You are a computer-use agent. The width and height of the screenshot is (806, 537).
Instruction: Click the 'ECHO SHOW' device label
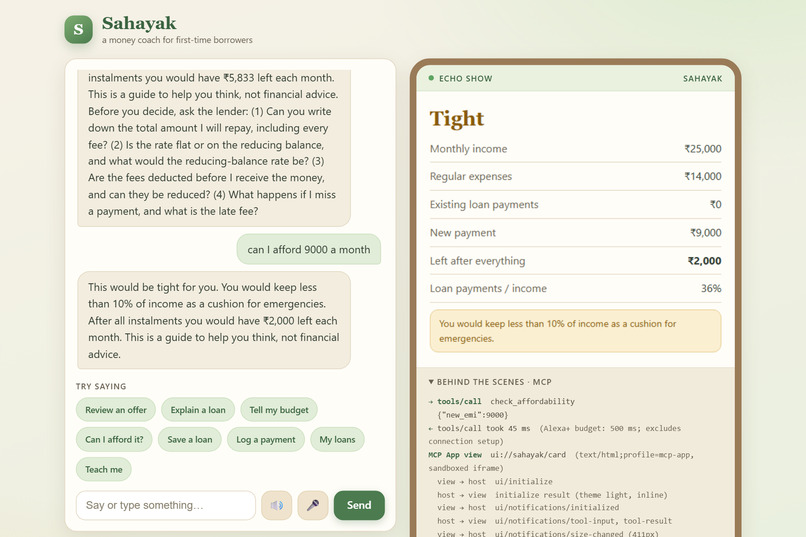click(x=466, y=79)
